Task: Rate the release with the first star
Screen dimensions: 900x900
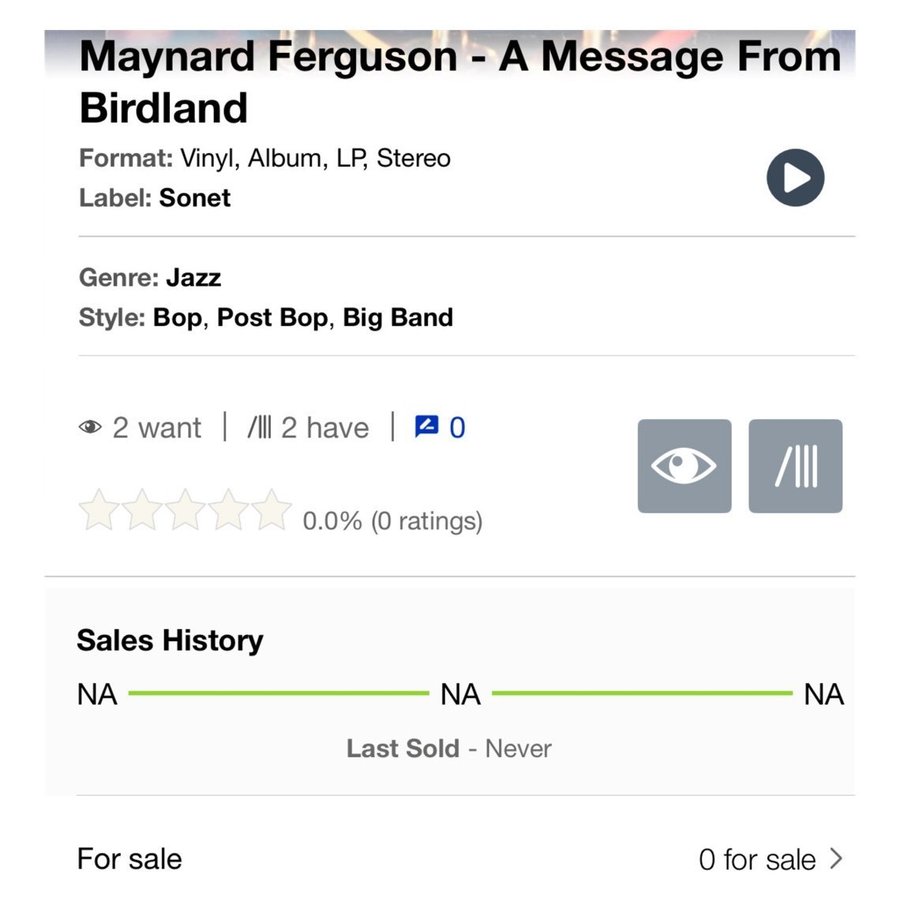Action: coord(99,510)
